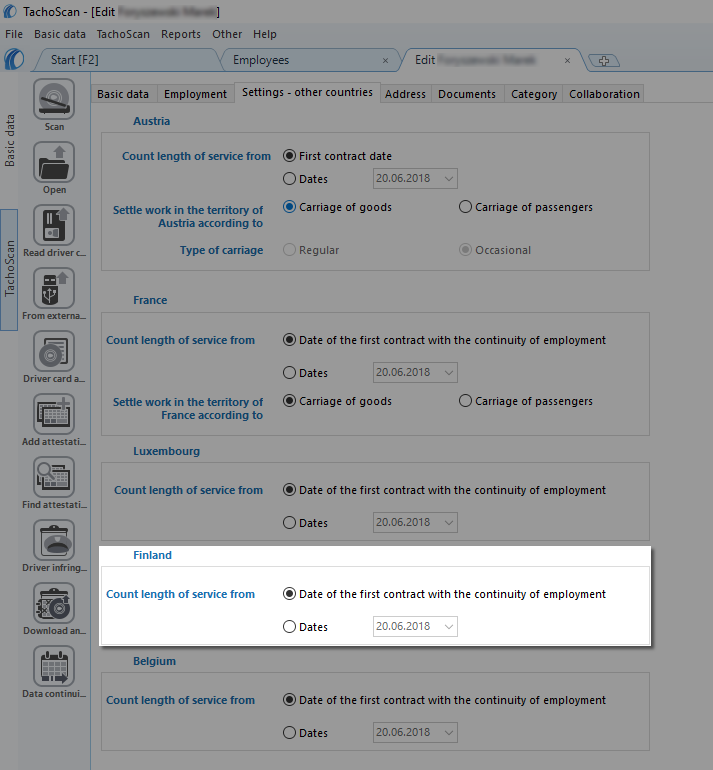713x770 pixels.
Task: Click TachoScan vertical side panel tab
Action: pyautogui.click(x=9, y=270)
